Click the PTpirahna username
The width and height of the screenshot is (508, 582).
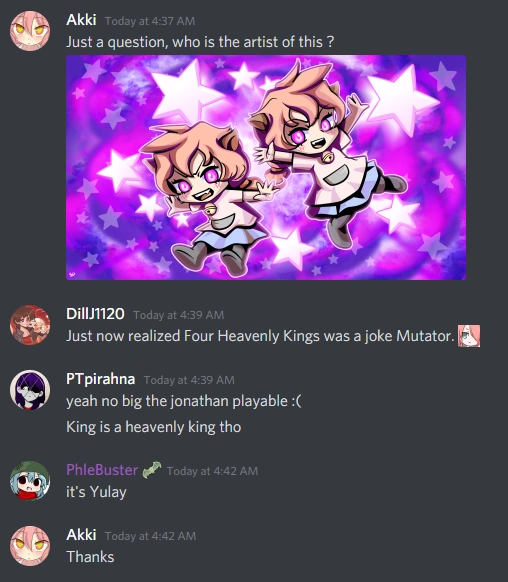coord(101,379)
